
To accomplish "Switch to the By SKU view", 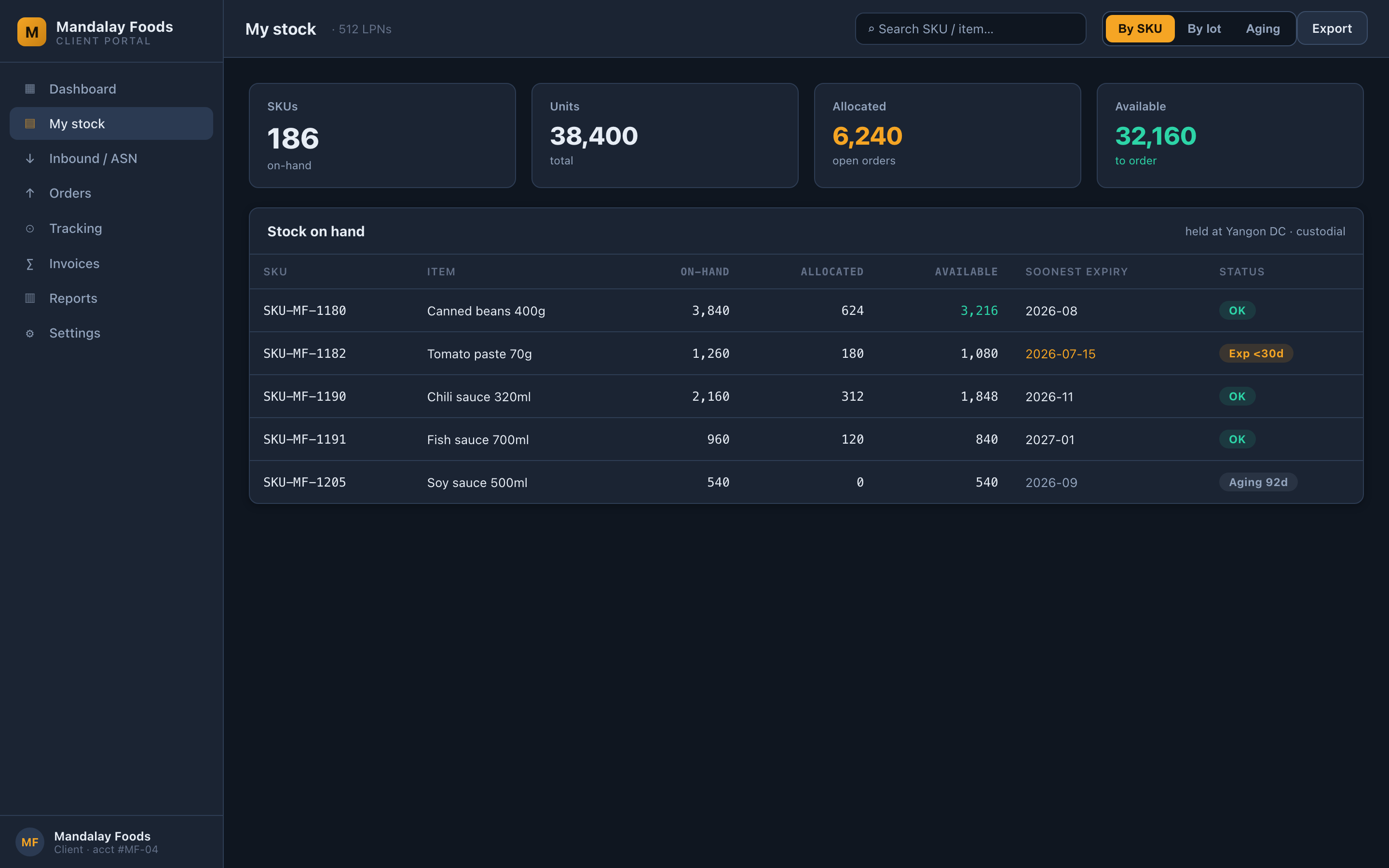I will 1140,29.
